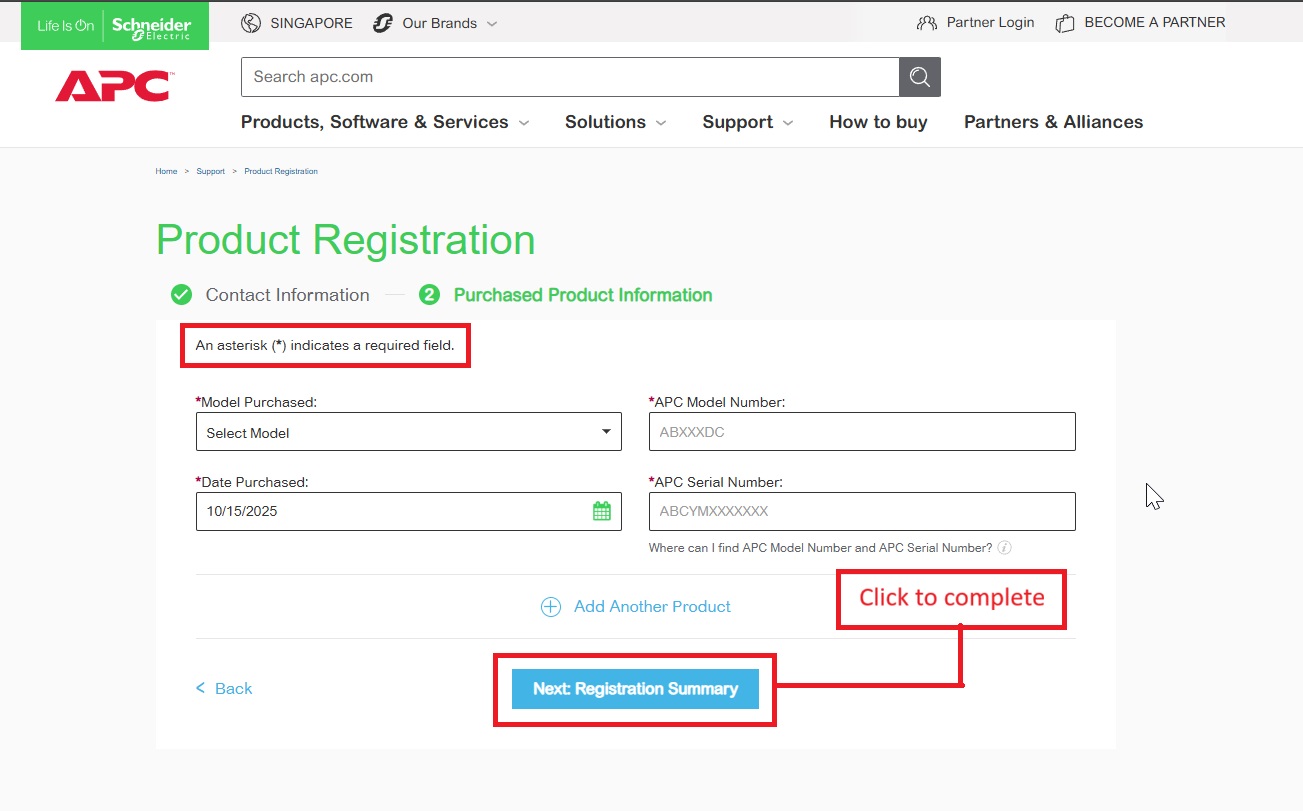
Task: Open the How to buy page
Action: point(878,122)
